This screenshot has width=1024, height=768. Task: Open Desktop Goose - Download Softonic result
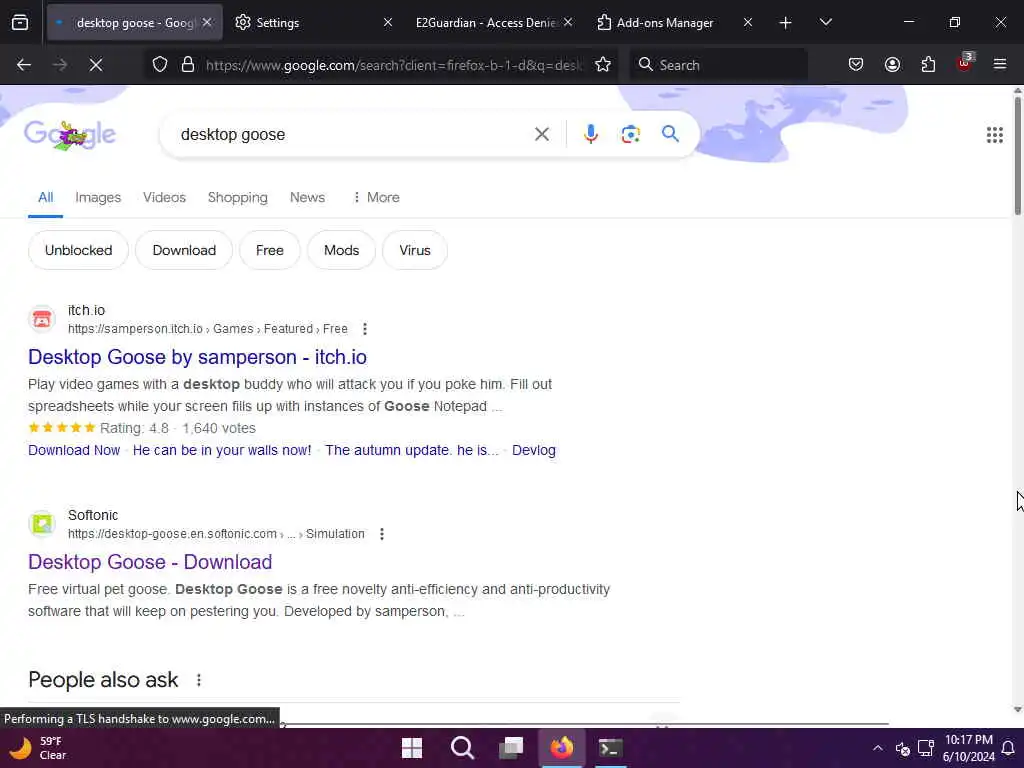click(150, 562)
